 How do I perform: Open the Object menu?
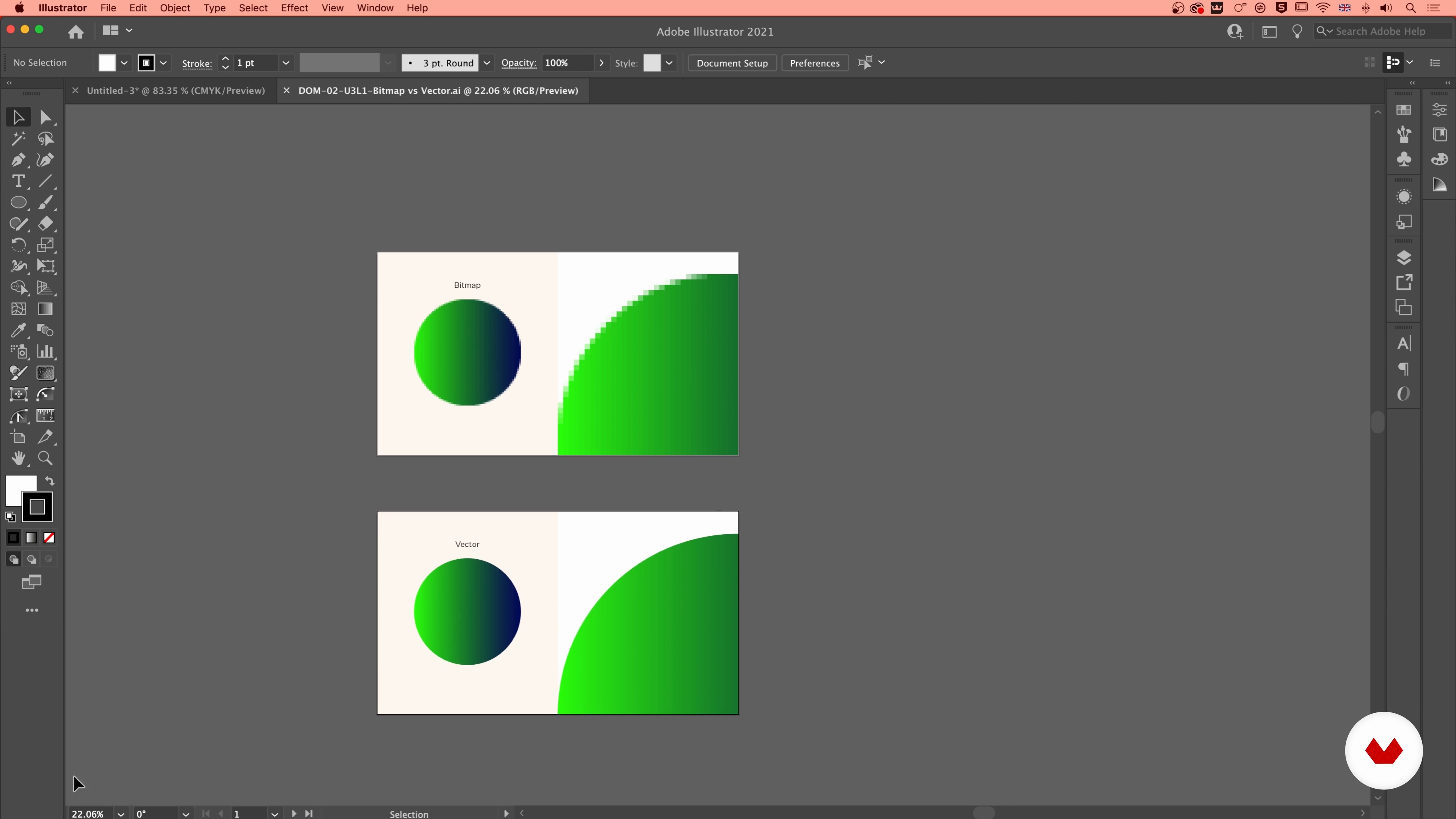coord(175,8)
